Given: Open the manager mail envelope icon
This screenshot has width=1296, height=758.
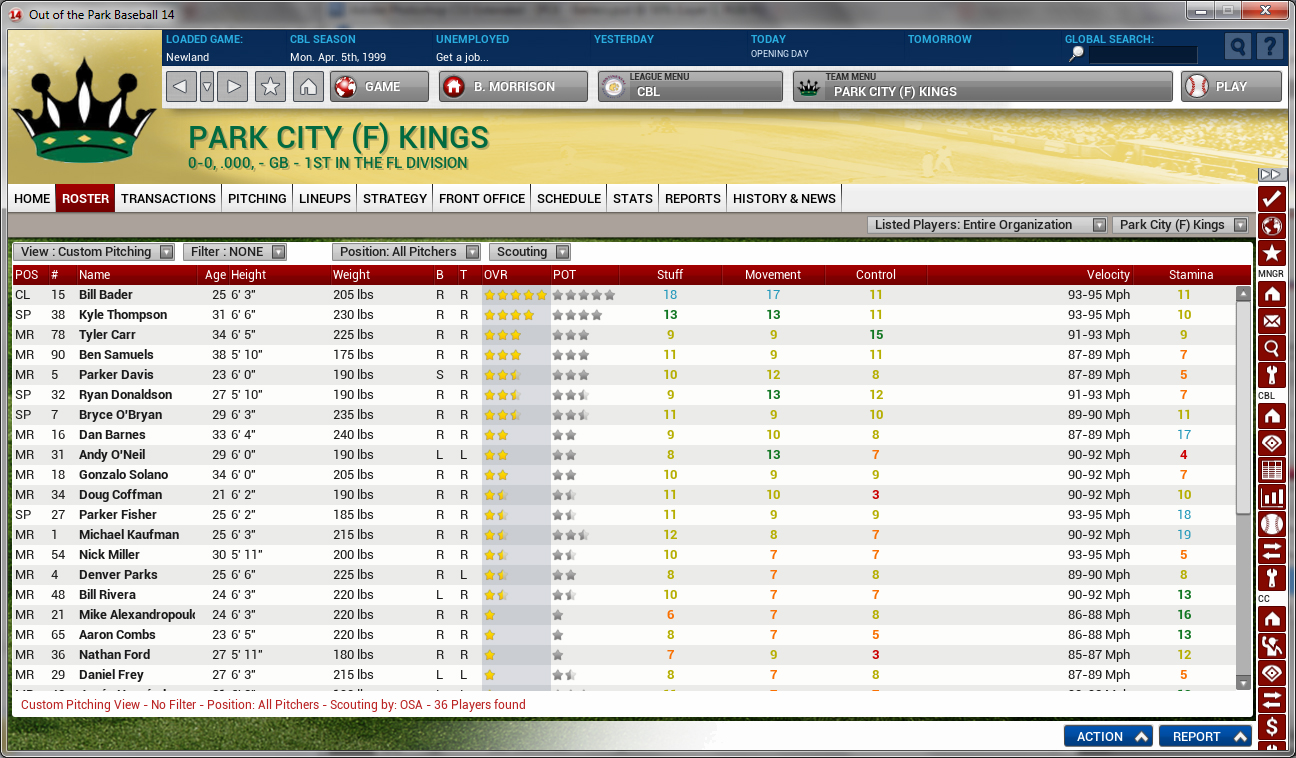Looking at the screenshot, I should 1272,321.
